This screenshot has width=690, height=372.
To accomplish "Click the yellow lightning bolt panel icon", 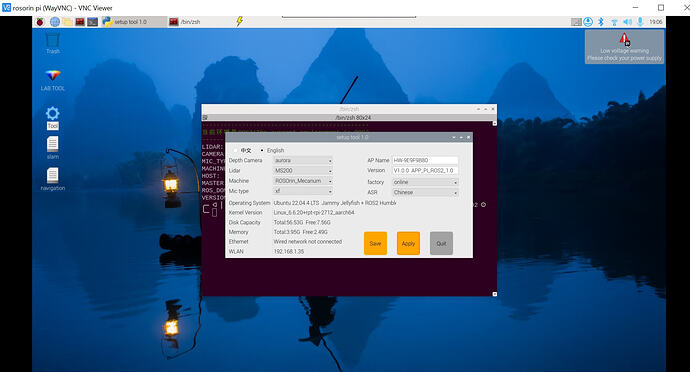I will pos(239,21).
